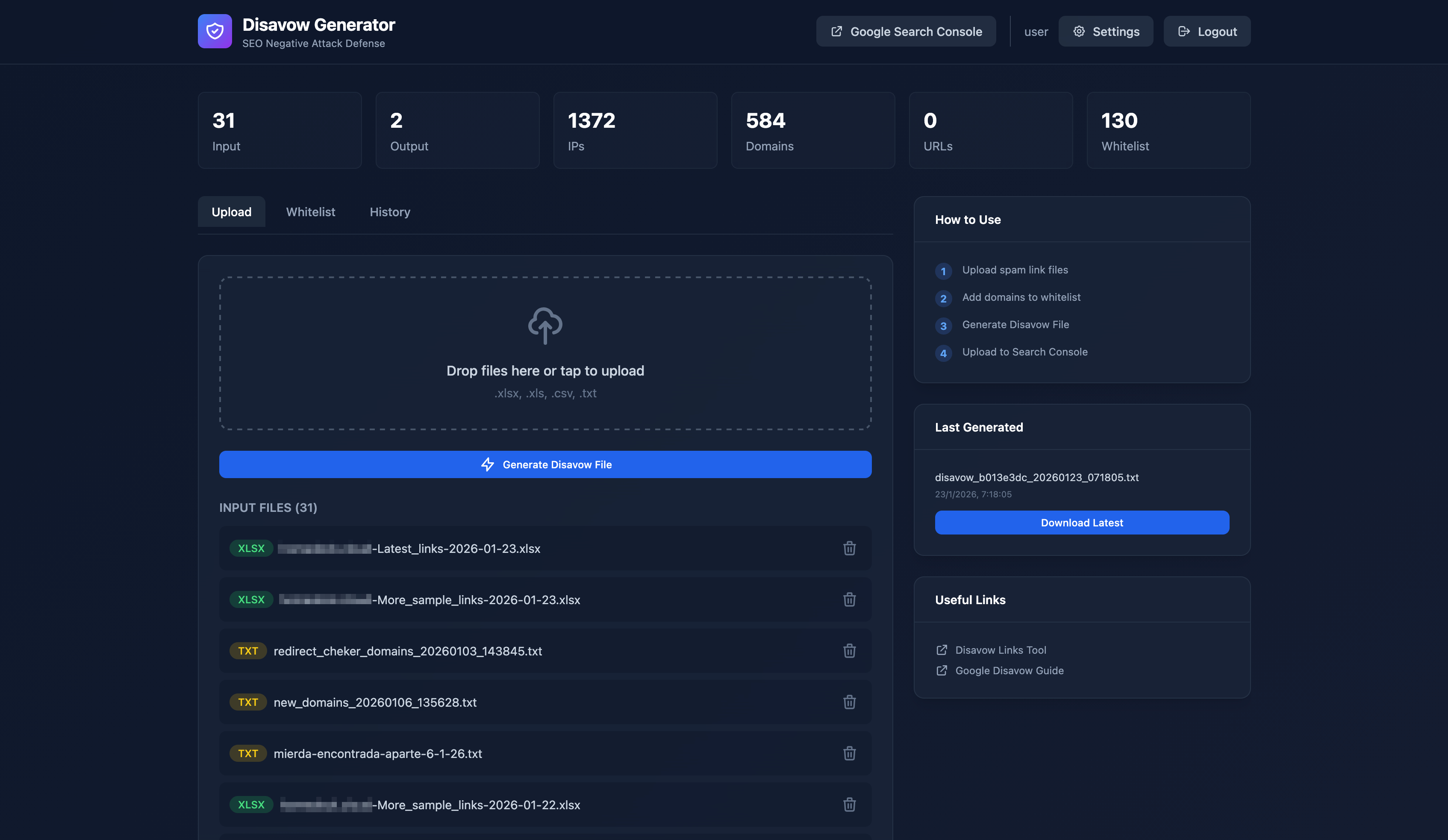This screenshot has height=840, width=1448.
Task: Trash the new_domains_20260106_135628.txt file
Action: pyautogui.click(x=849, y=702)
